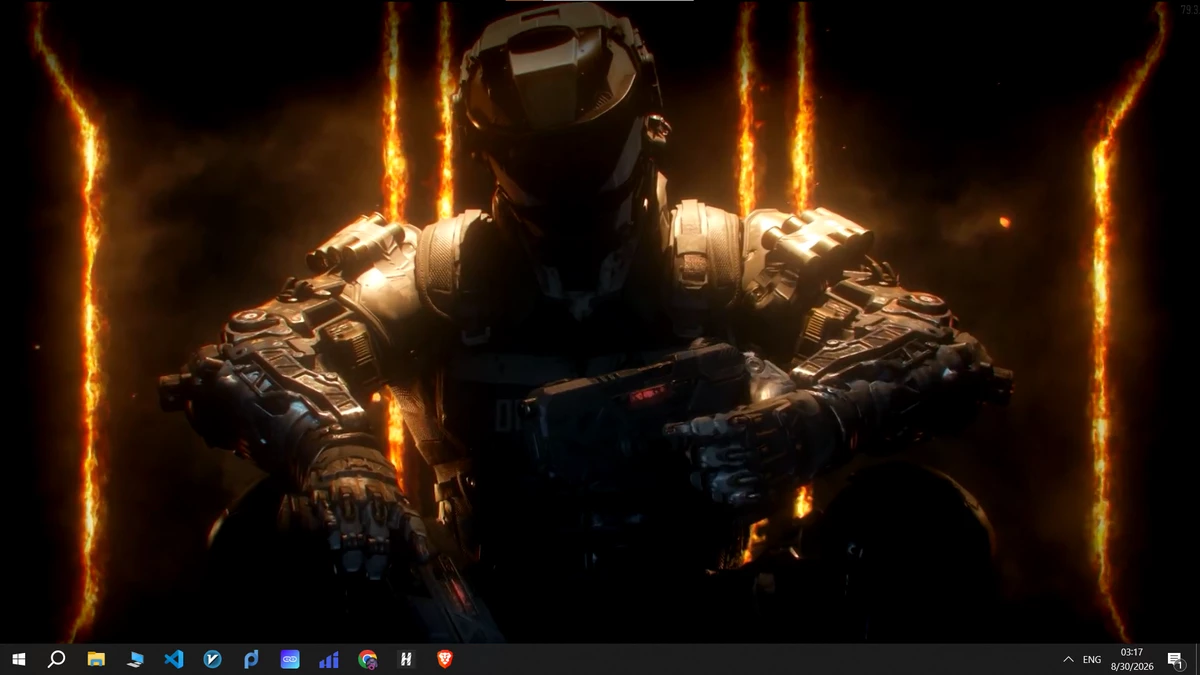1200x675 pixels.
Task: Launch Google Chrome from taskbar
Action: [x=368, y=659]
